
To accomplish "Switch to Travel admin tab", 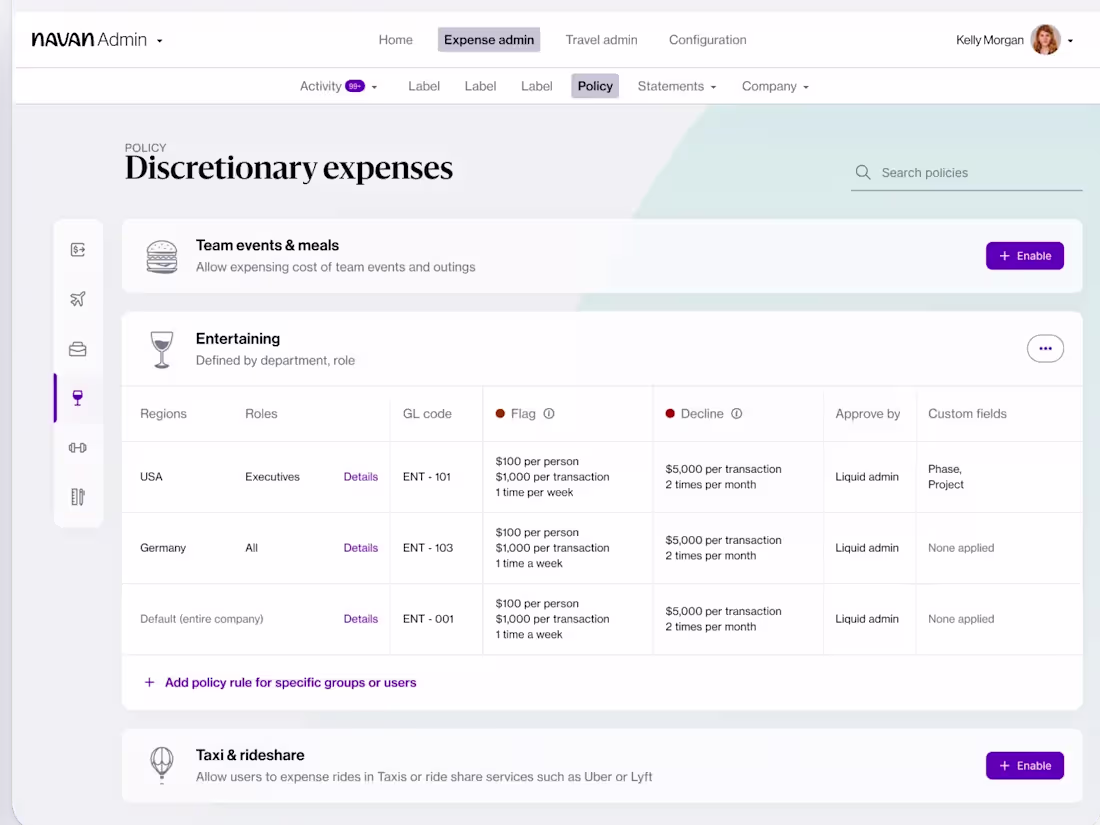I will pos(601,40).
